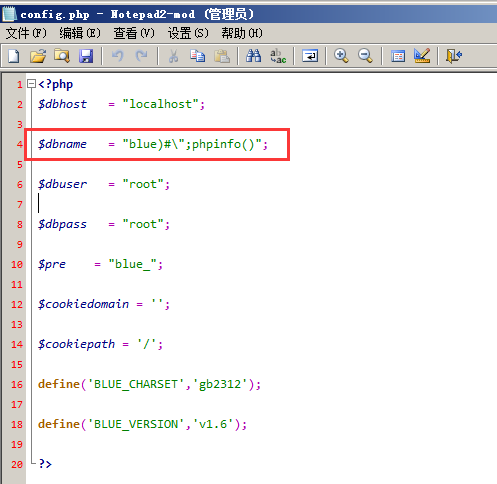Open the Select scheme toolbar icon

(398, 56)
